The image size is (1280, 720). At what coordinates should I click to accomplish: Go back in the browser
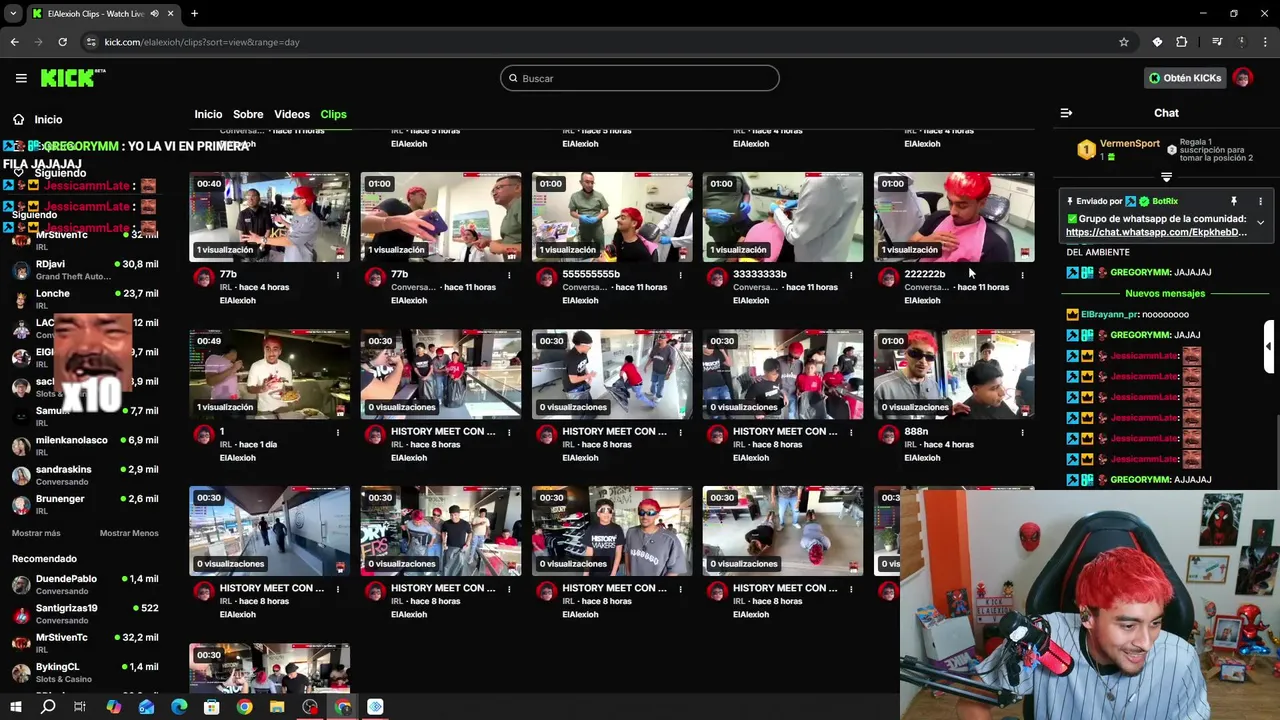point(14,42)
